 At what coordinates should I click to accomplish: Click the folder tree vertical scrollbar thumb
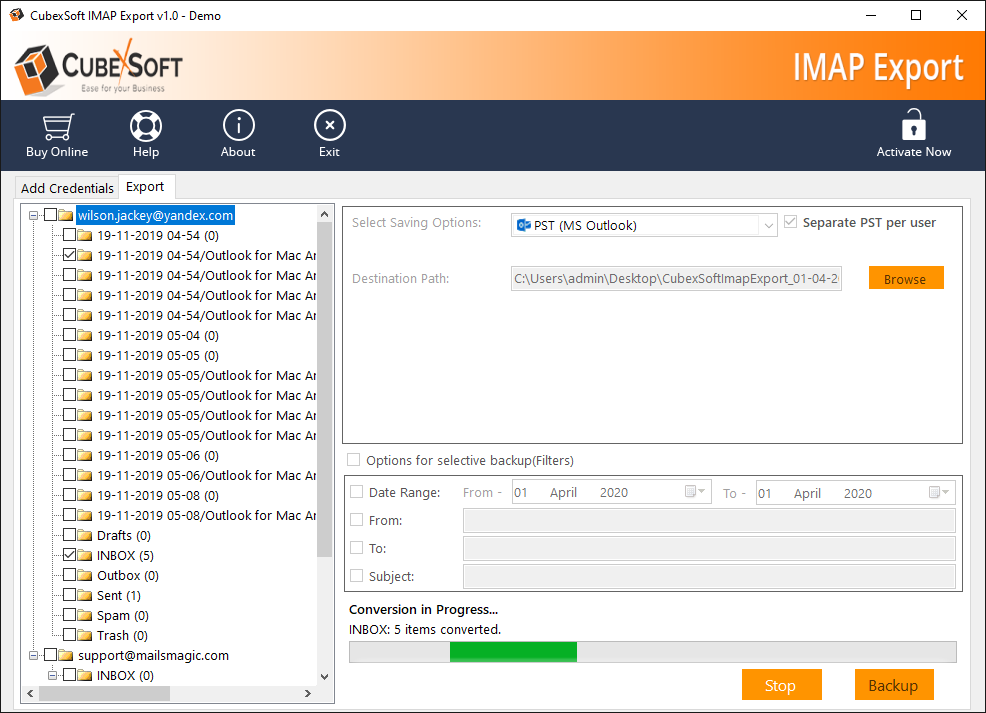pos(324,390)
